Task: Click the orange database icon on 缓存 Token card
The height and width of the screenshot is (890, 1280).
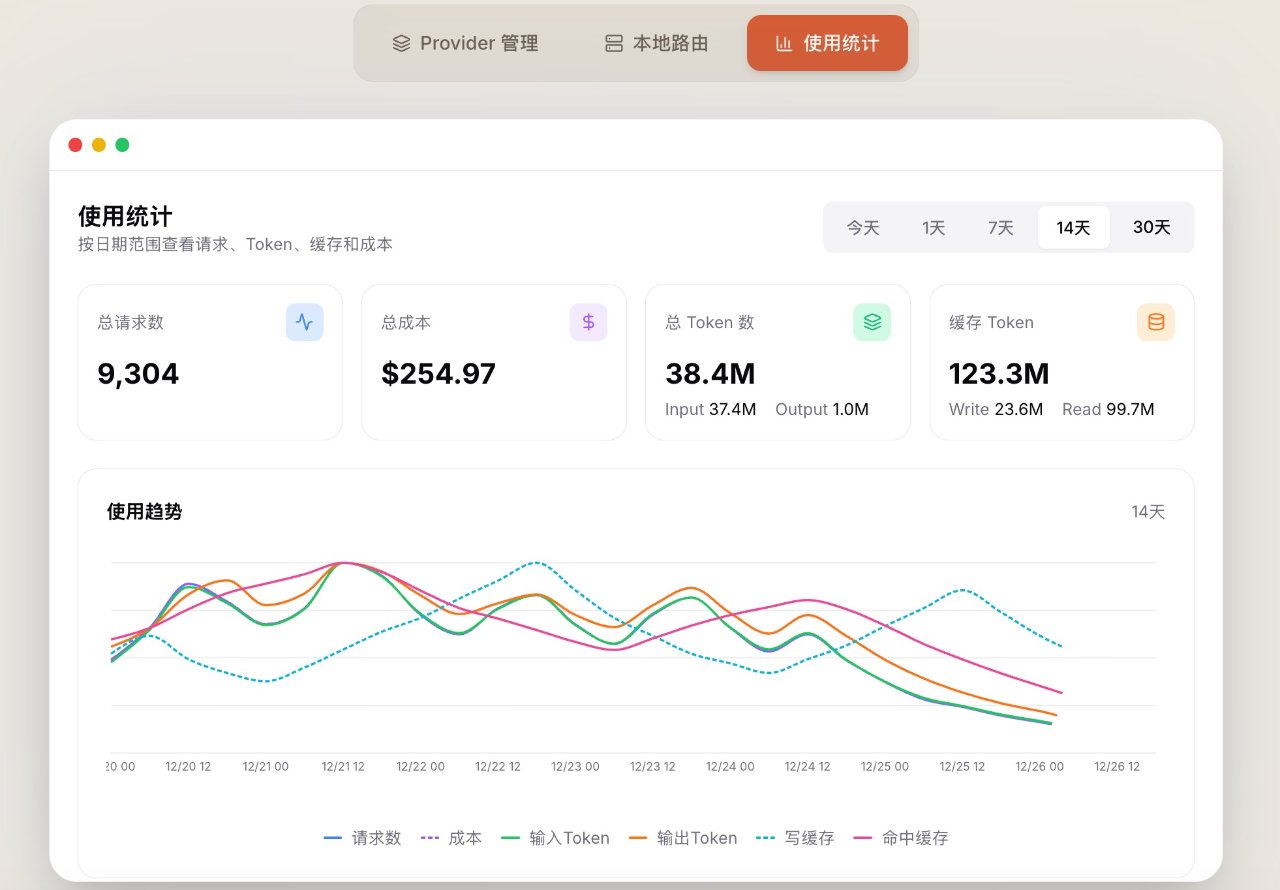Action: click(1156, 322)
